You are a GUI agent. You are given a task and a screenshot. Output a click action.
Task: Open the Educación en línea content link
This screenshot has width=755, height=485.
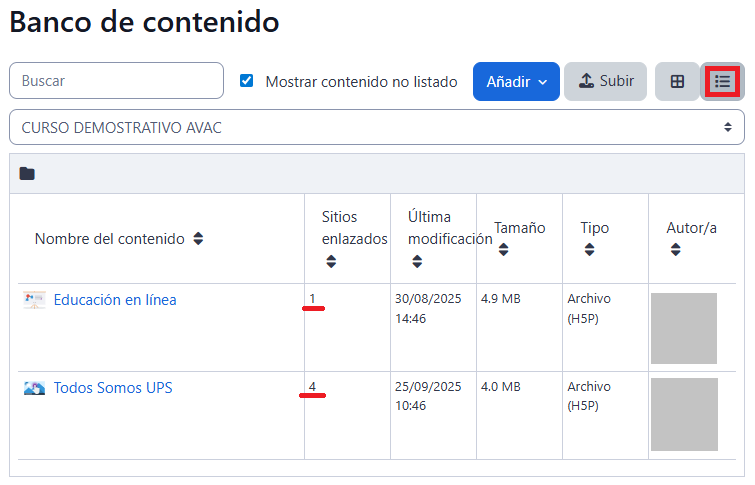(115, 300)
